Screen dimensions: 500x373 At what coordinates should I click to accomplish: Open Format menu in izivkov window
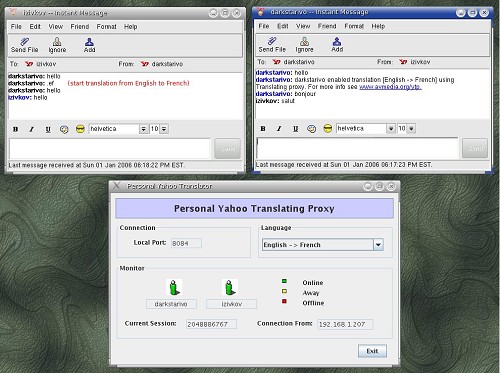click(x=106, y=26)
